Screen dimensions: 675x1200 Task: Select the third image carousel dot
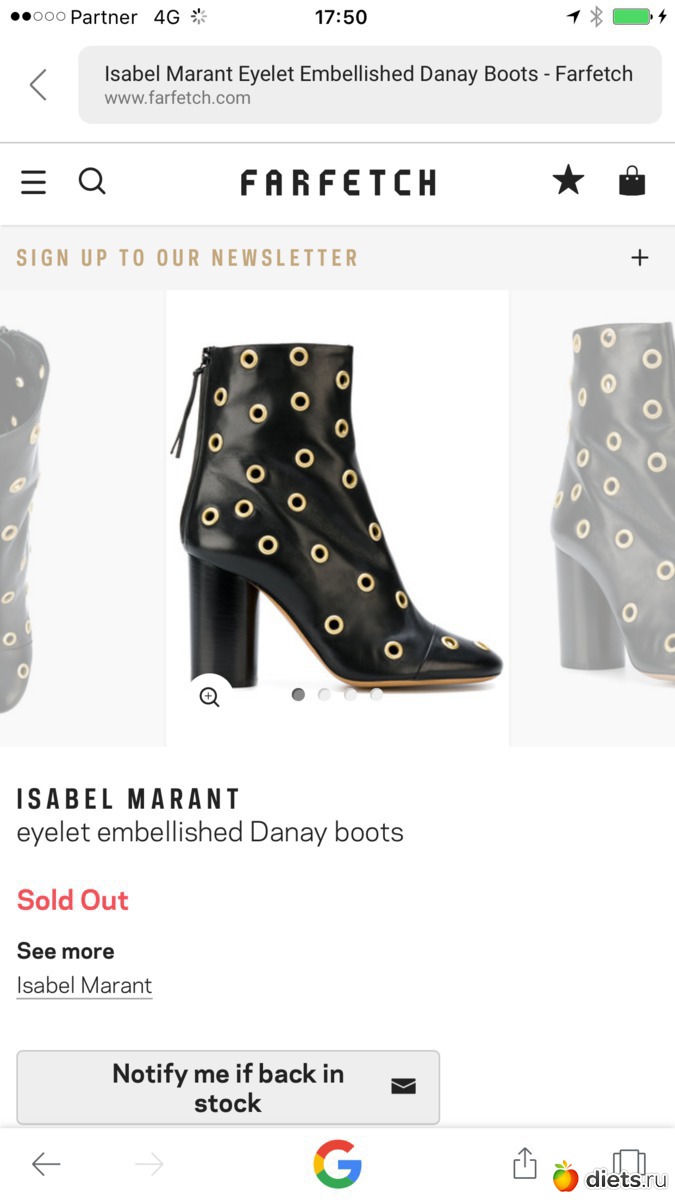(x=350, y=694)
